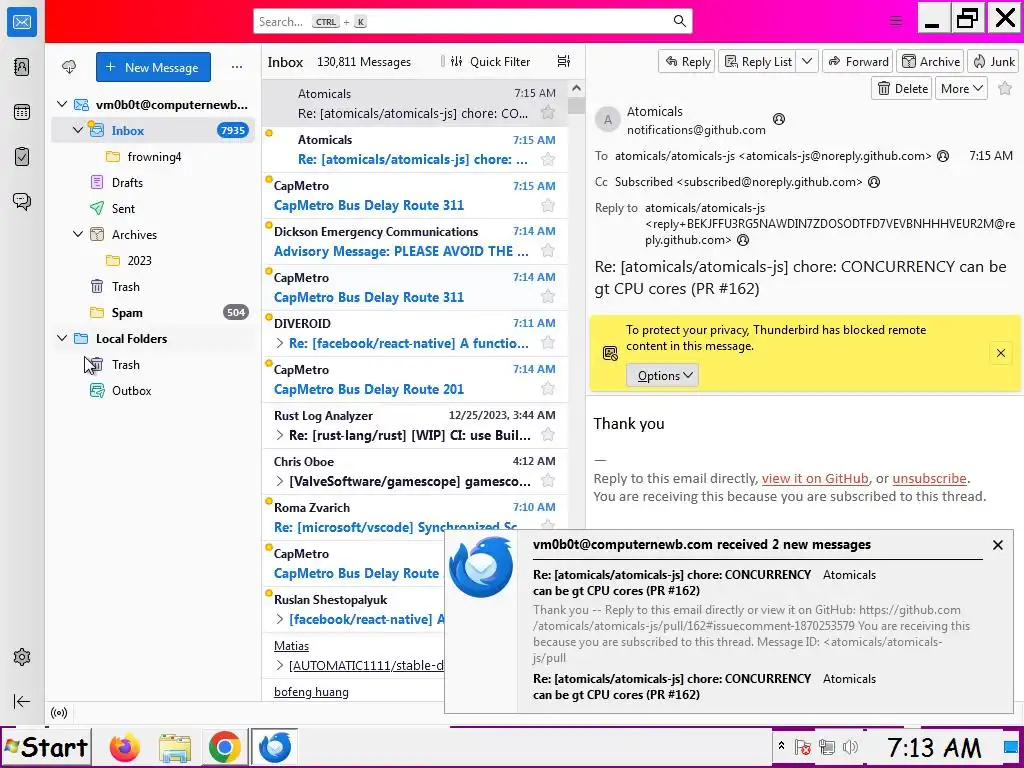Screen dimensions: 1024x768
Task: Dismiss the remote content warning bar
Action: click(1000, 353)
